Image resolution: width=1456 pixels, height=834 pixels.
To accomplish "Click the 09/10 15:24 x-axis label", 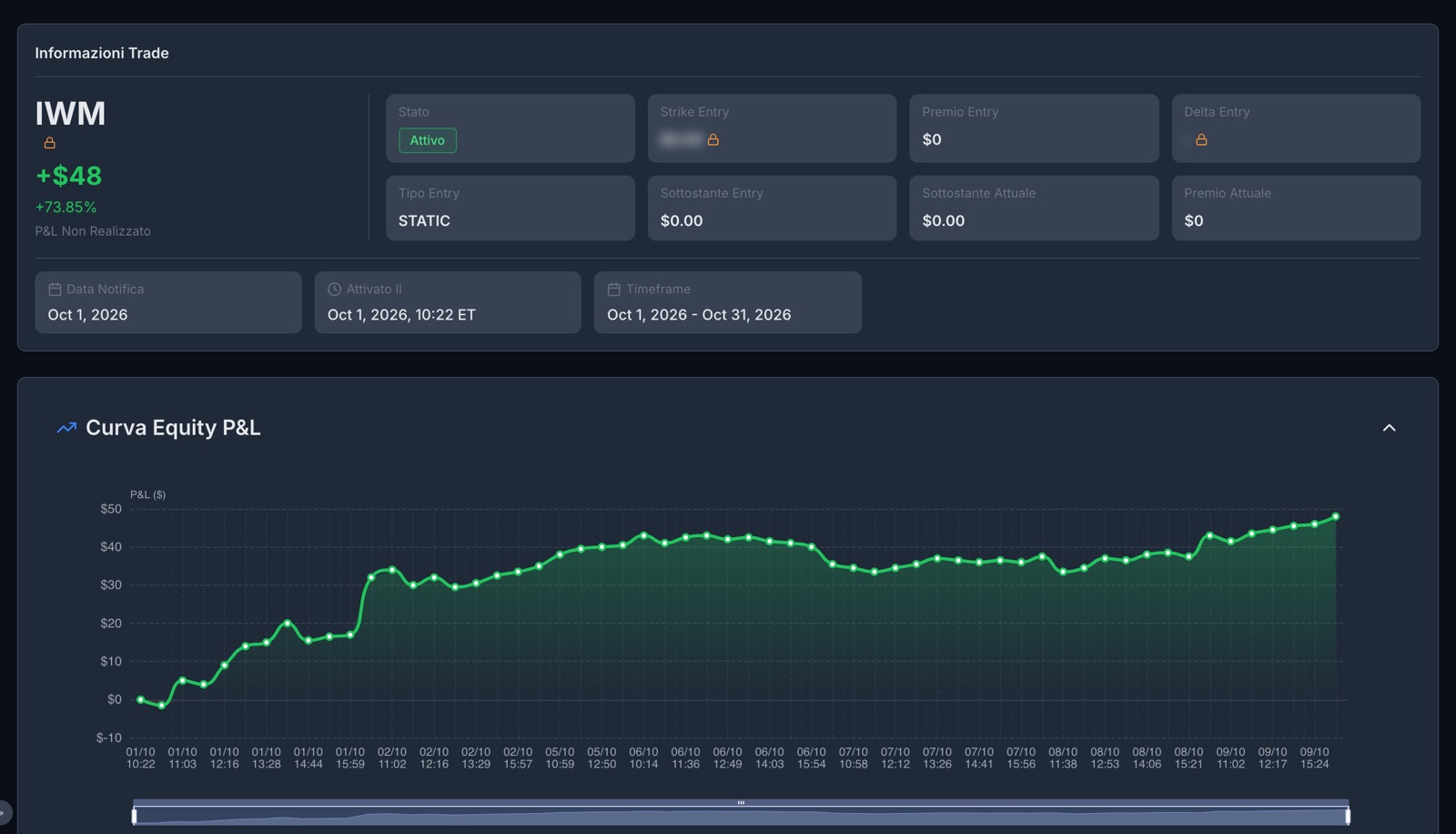I will 1314,758.
